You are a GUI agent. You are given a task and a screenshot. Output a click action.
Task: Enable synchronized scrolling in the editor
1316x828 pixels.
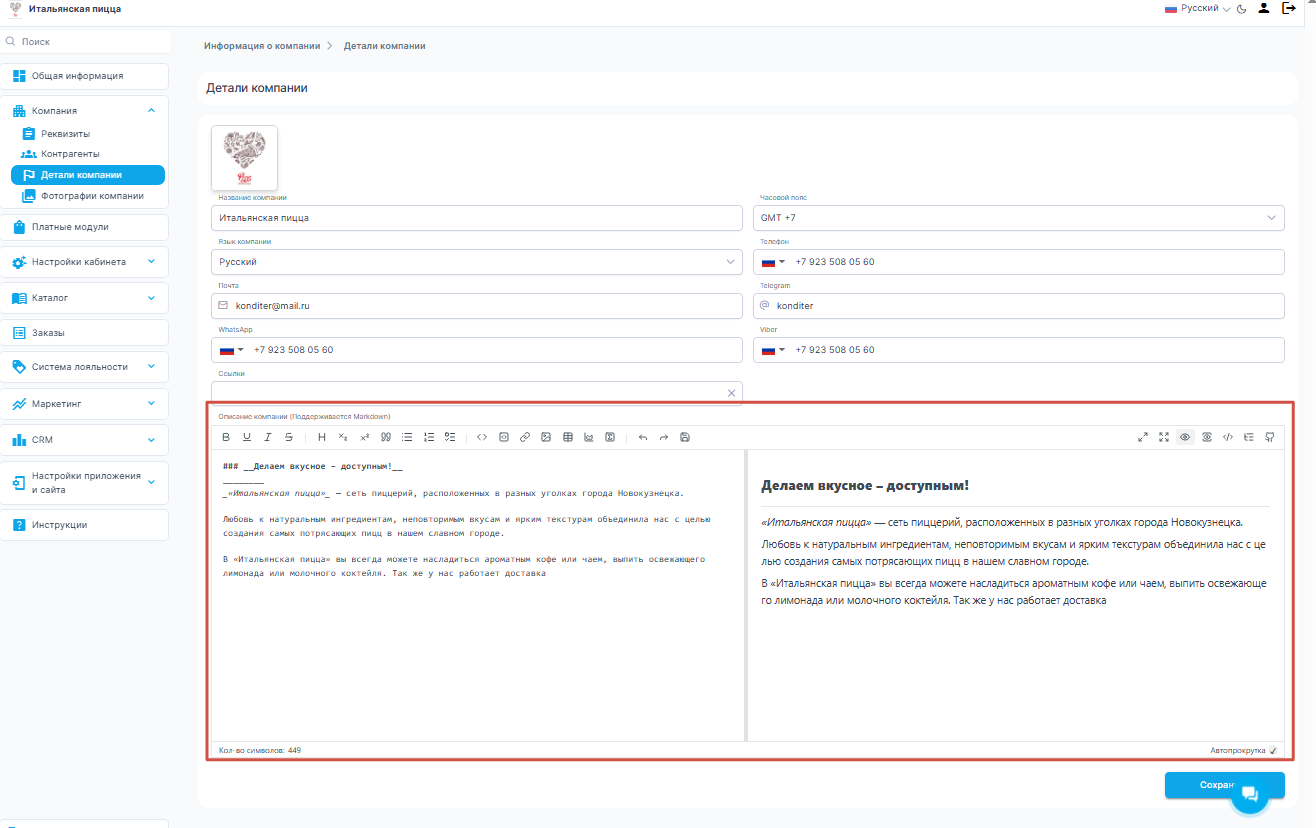[1206, 437]
